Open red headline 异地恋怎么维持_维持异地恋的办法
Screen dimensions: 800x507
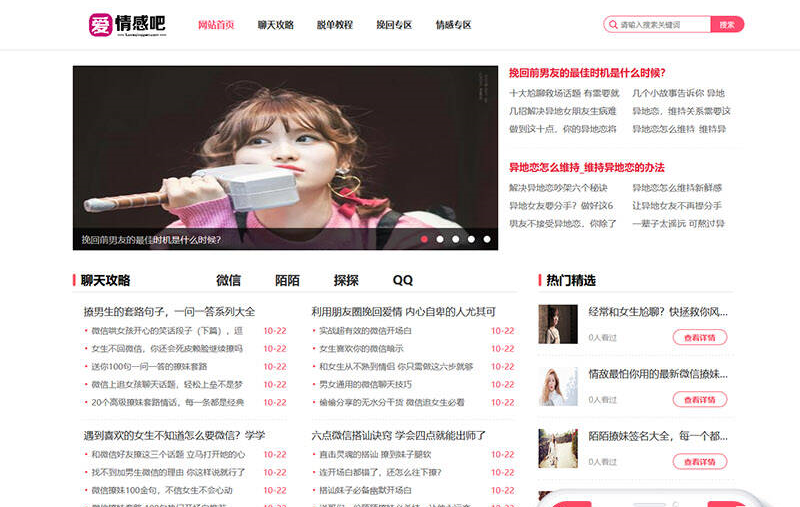click(587, 167)
